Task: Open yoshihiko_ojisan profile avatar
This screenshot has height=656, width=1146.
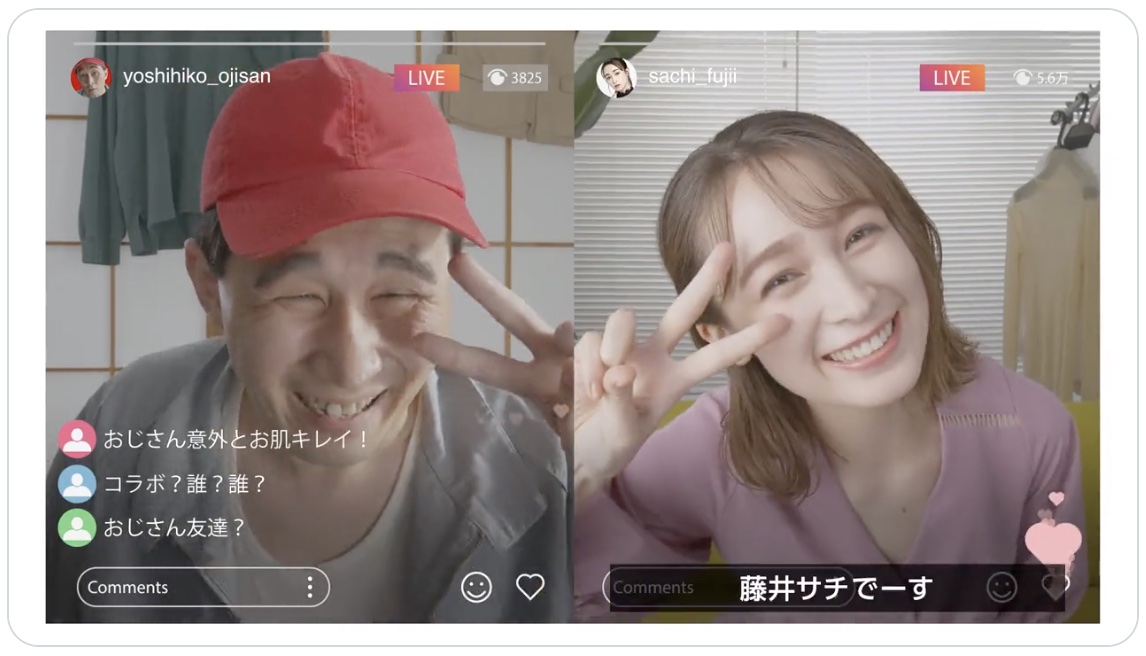Action: pos(91,77)
